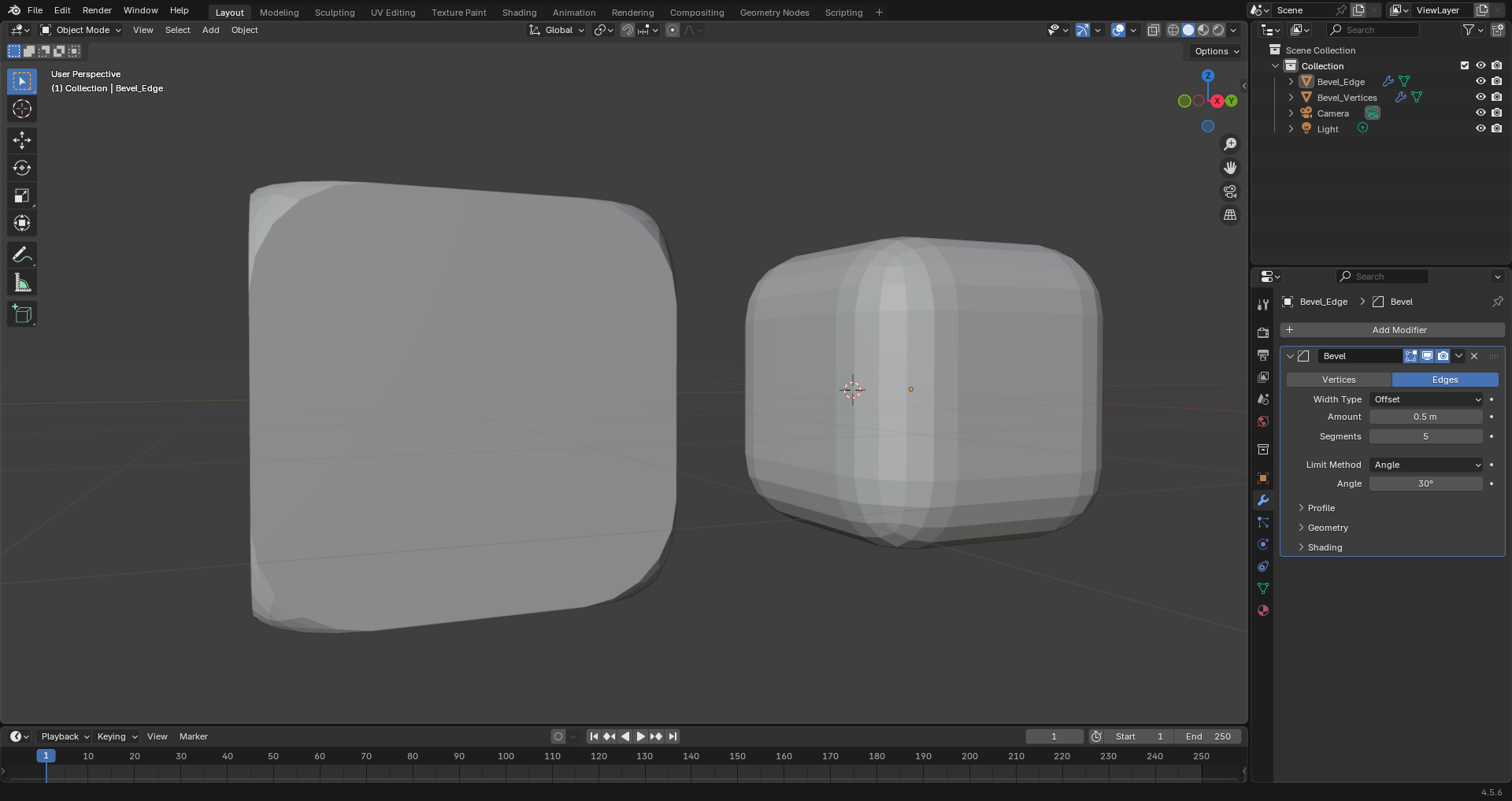This screenshot has width=1512, height=801.
Task: Open the Object Mode dropdown
Action: [81, 30]
